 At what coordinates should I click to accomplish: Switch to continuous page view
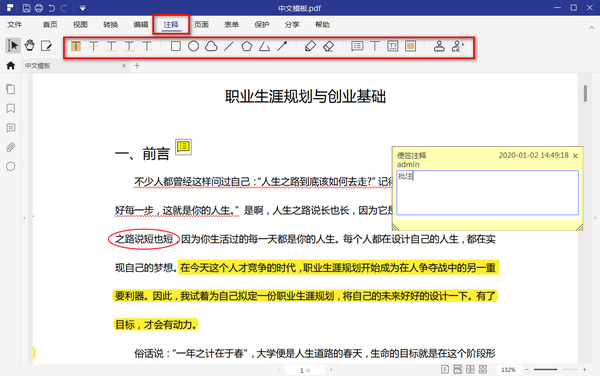pyautogui.click(x=457, y=369)
